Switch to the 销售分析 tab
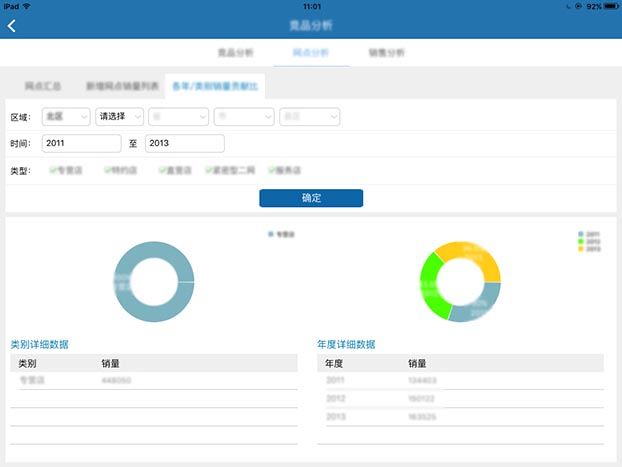 pyautogui.click(x=386, y=52)
